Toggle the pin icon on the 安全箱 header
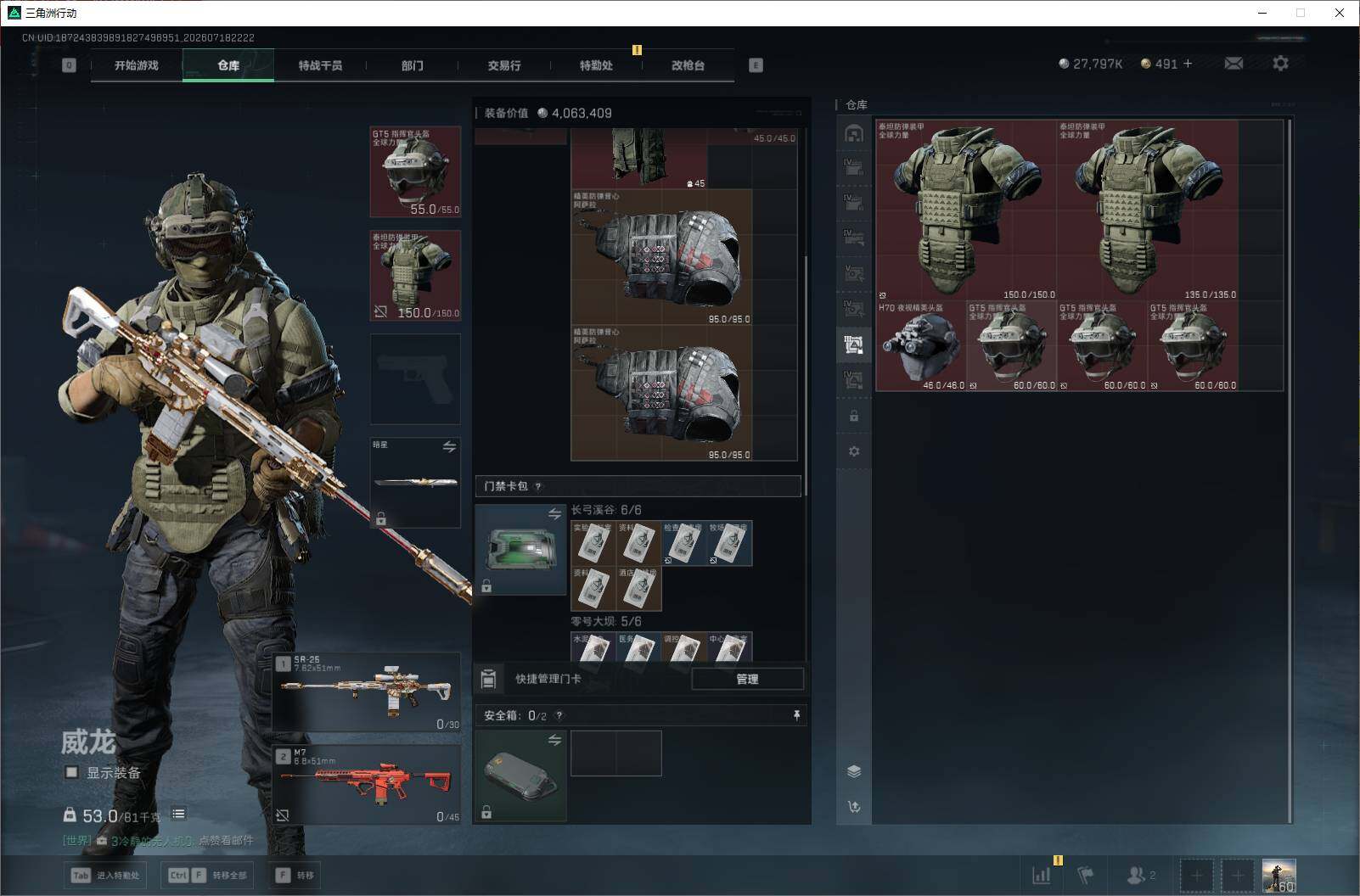 pos(796,716)
